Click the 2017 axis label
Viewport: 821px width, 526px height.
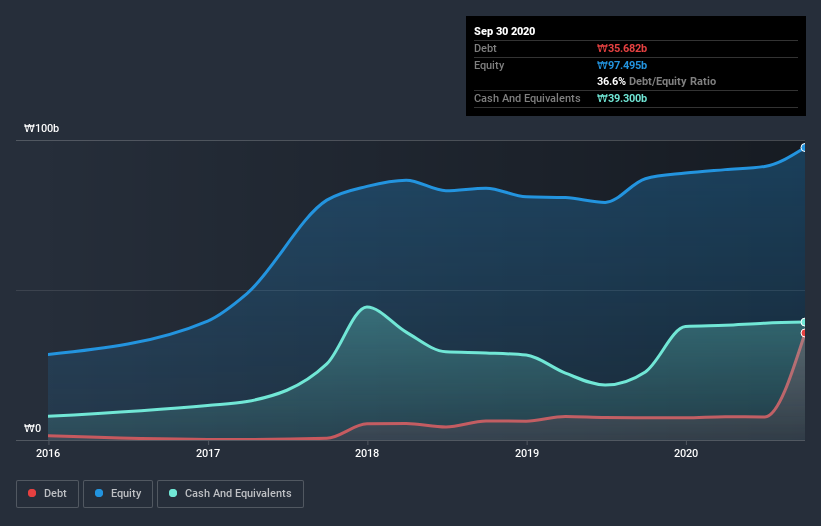[x=208, y=453]
